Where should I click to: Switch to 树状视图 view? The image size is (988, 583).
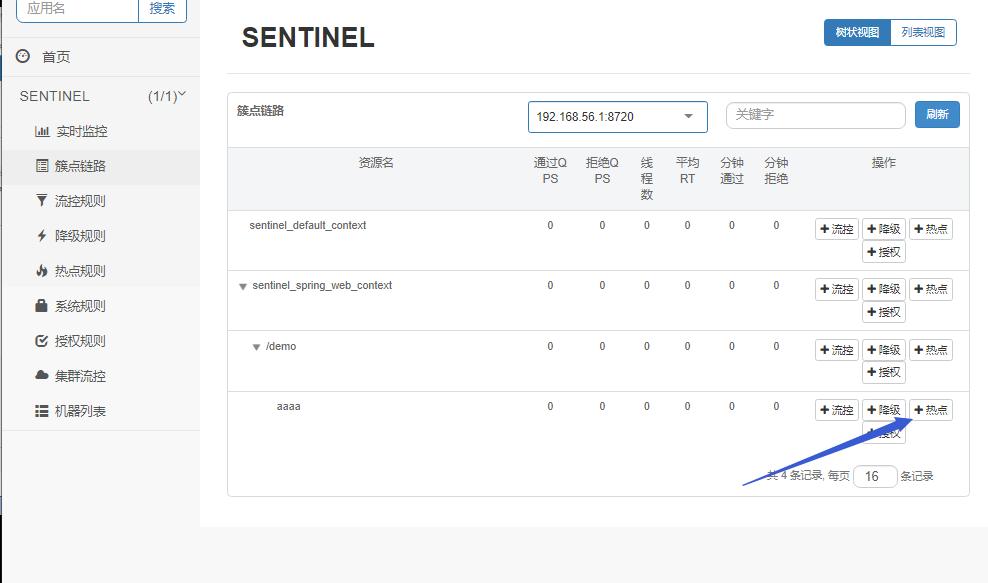857,32
